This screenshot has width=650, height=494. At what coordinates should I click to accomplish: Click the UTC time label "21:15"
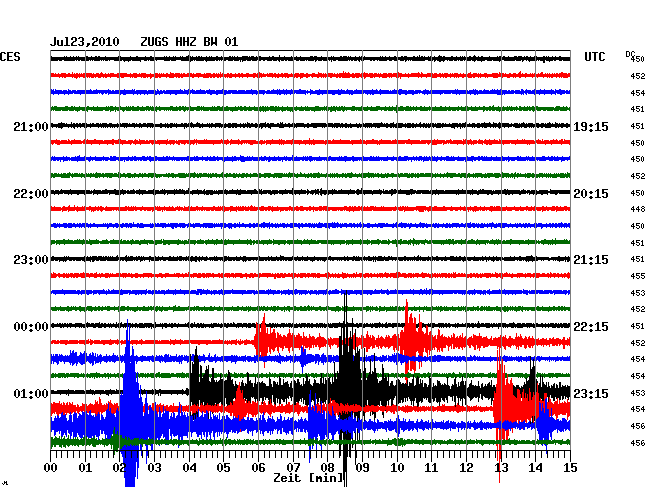pyautogui.click(x=591, y=260)
